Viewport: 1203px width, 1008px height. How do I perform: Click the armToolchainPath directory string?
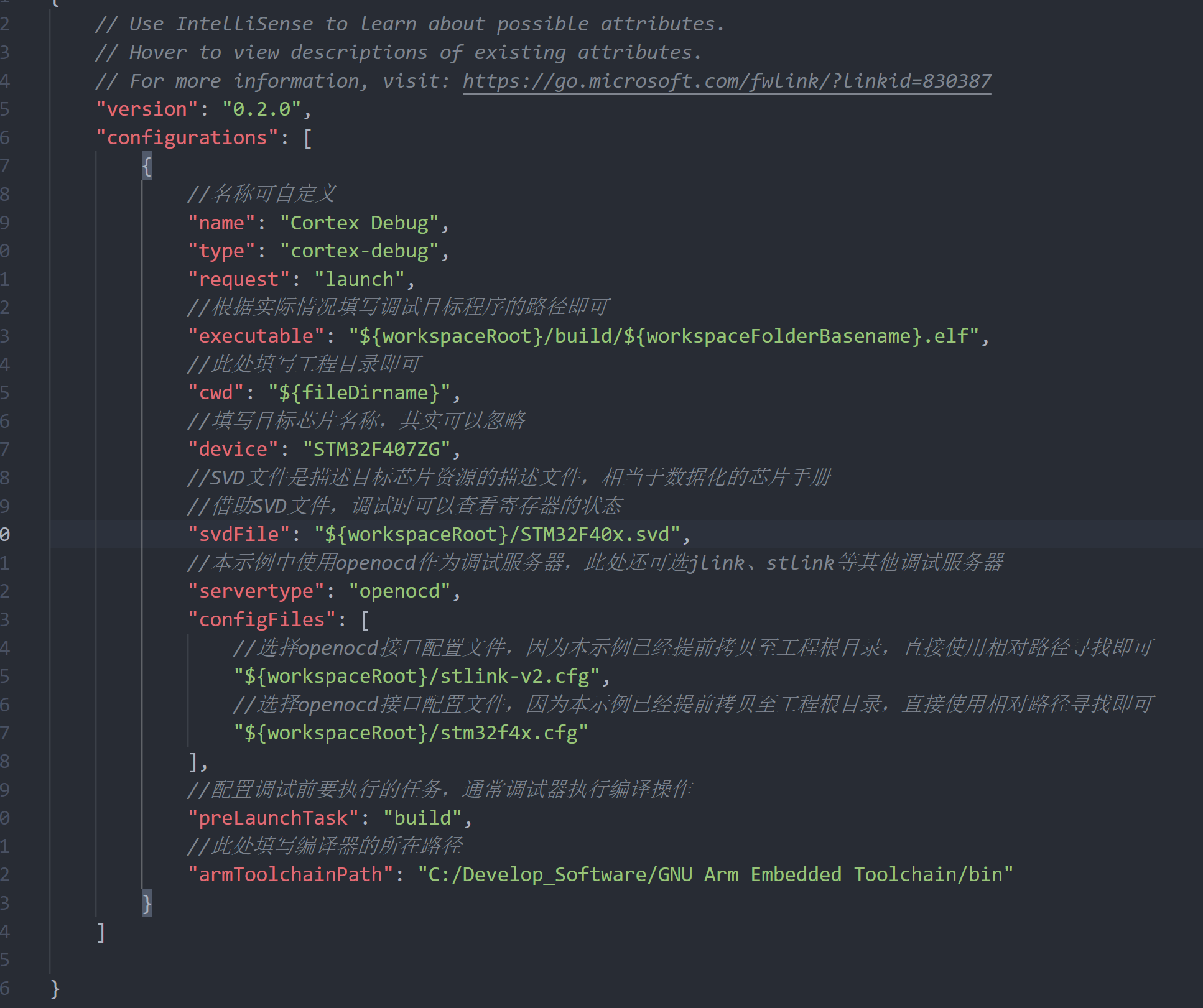coord(715,875)
